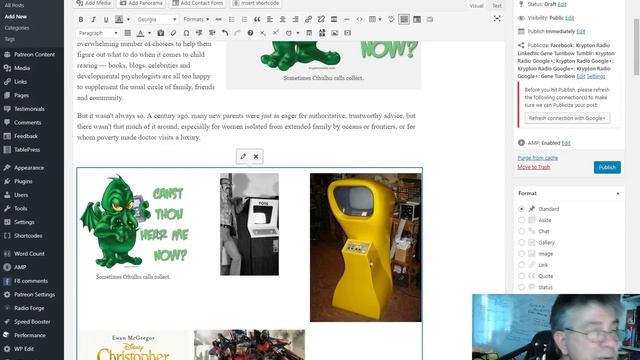Select Standard post format
640x360 pixels.
point(521,209)
